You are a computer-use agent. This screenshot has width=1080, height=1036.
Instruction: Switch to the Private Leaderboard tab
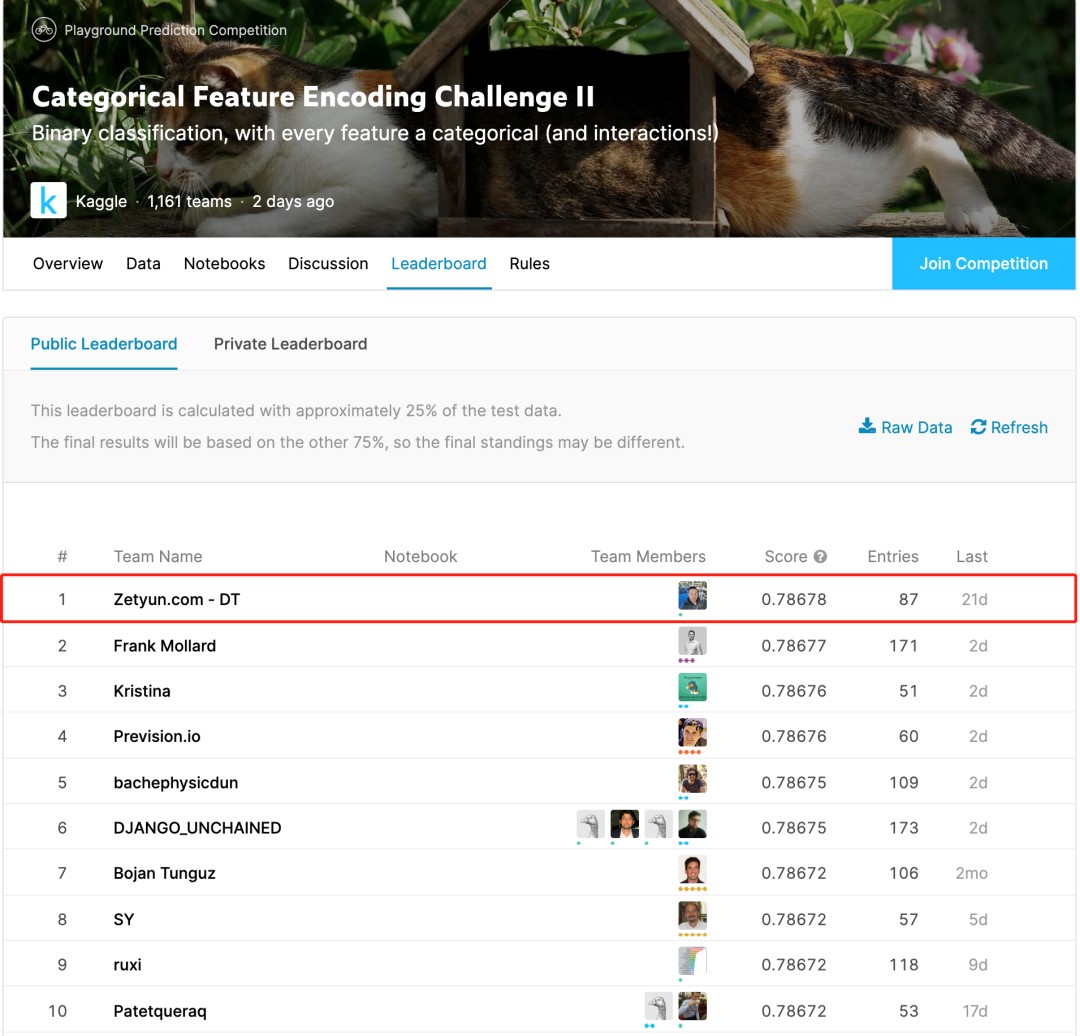tap(290, 344)
